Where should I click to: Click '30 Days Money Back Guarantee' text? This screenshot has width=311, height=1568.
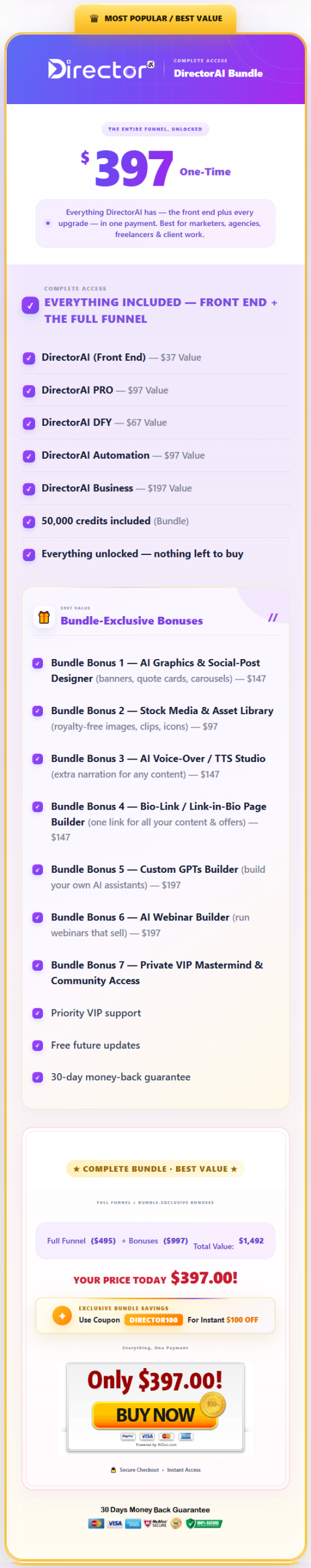tap(155, 1510)
